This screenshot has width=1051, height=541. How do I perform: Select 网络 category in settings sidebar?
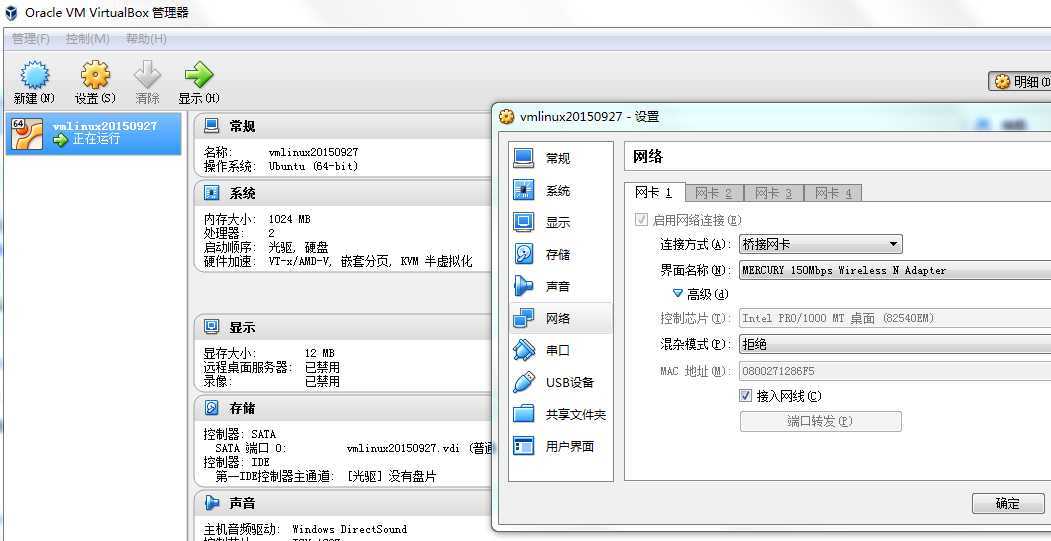click(x=560, y=318)
